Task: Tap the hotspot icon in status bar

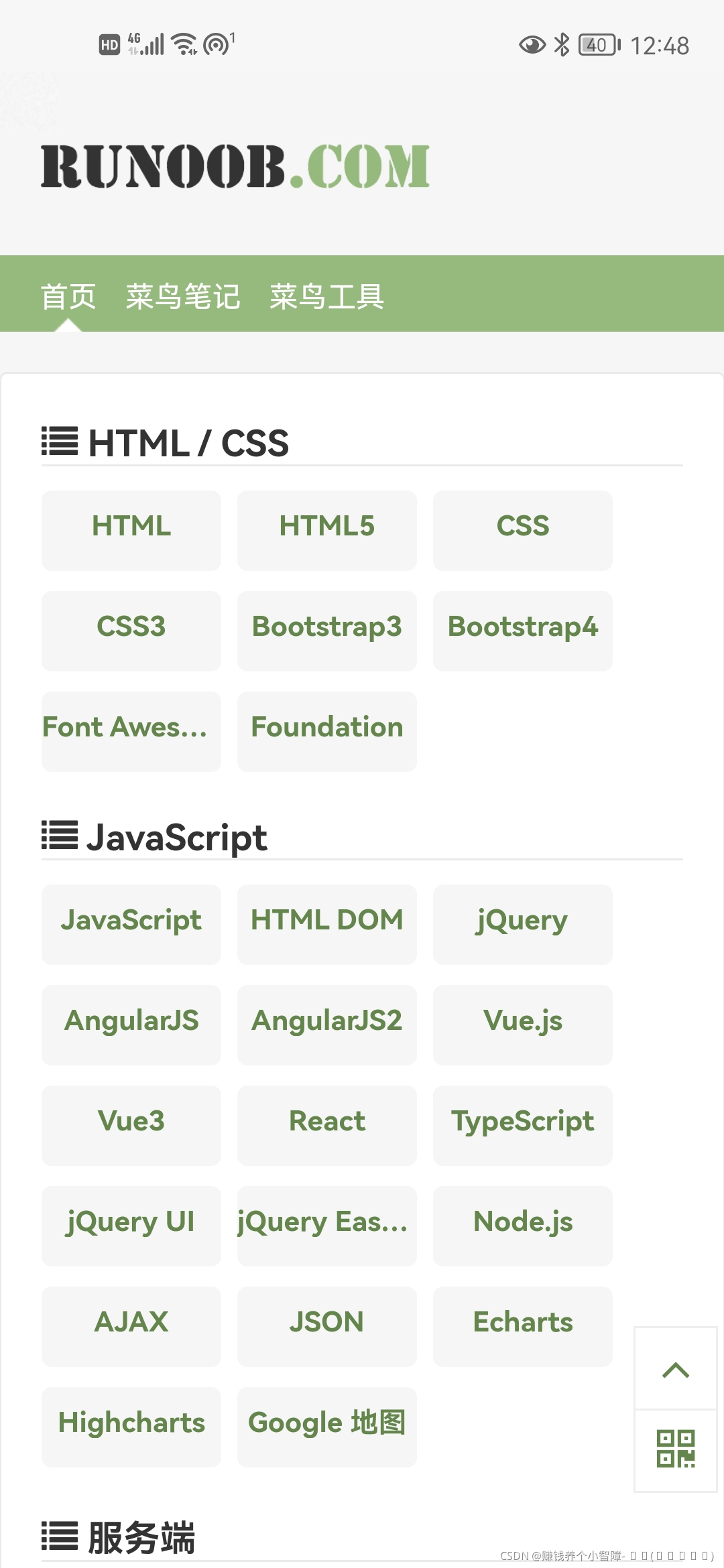Action: pyautogui.click(x=219, y=44)
